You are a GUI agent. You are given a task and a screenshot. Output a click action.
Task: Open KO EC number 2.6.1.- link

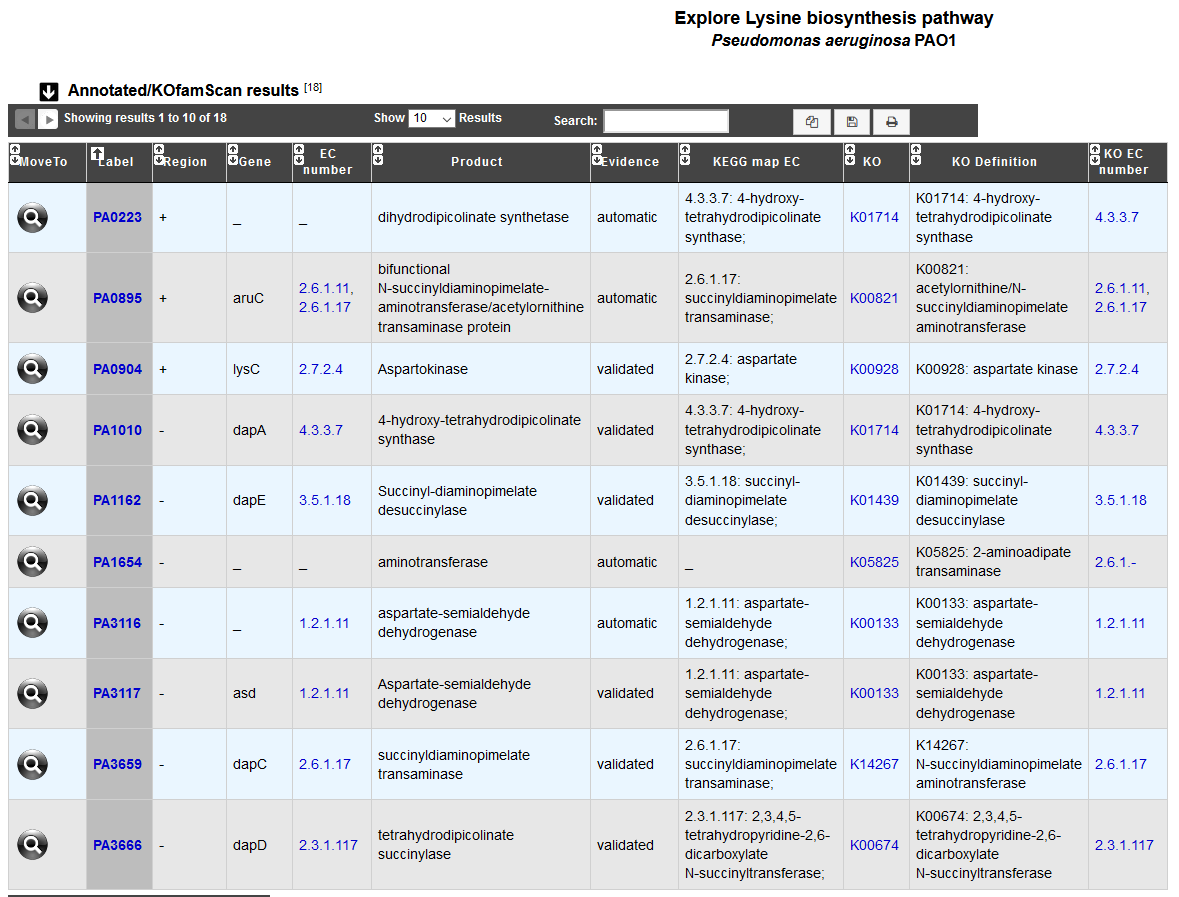pyautogui.click(x=1115, y=562)
